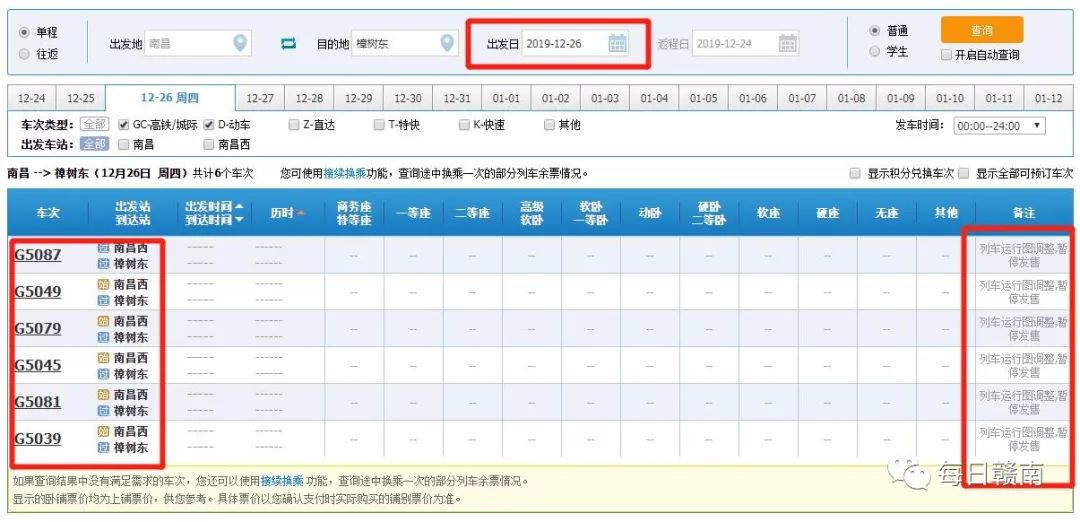This screenshot has height=522, width=1080.
Task: Open the calendar icon for 返程日
Action: point(787,43)
